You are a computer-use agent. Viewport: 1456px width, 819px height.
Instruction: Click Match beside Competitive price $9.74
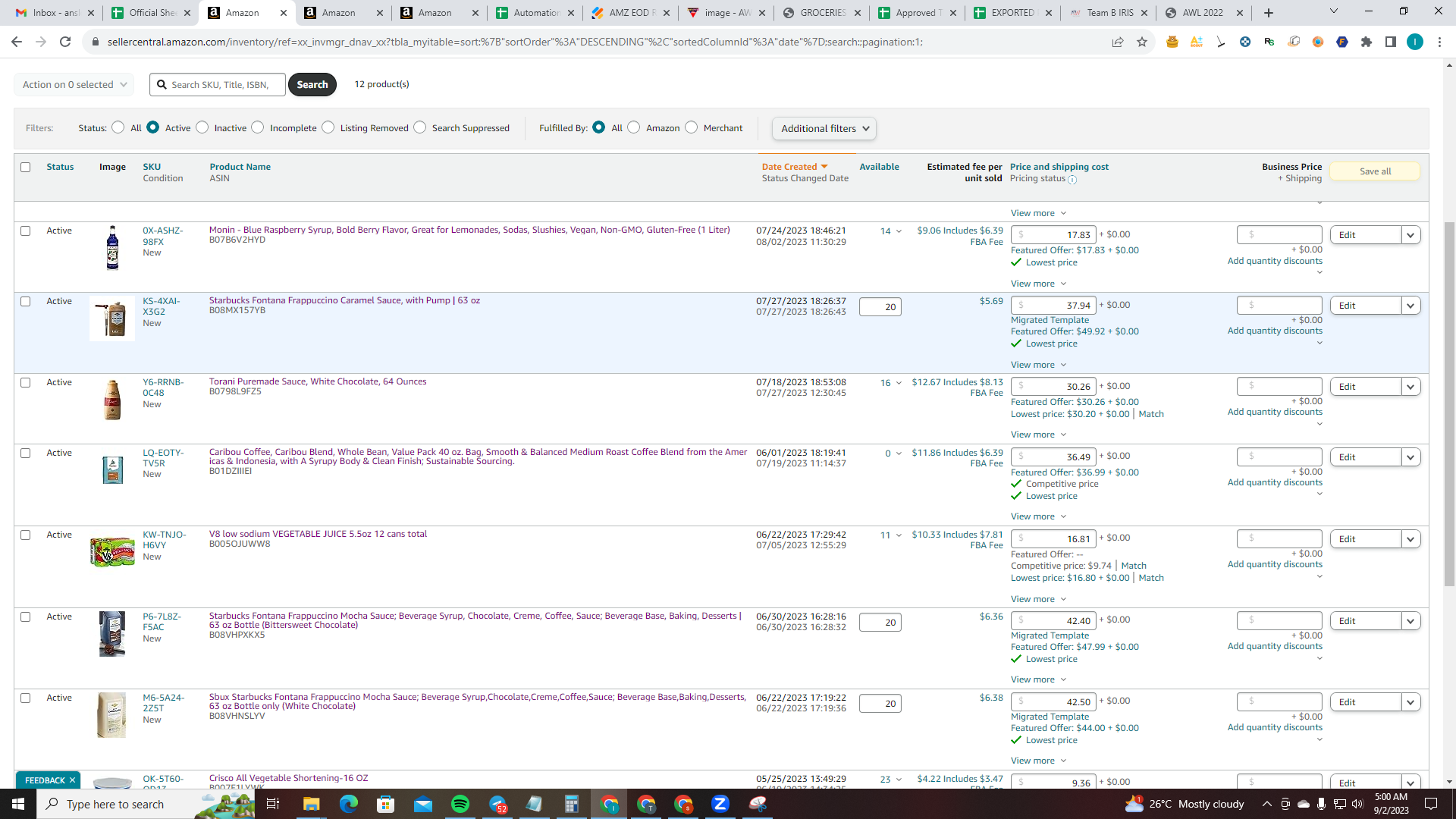coord(1134,566)
